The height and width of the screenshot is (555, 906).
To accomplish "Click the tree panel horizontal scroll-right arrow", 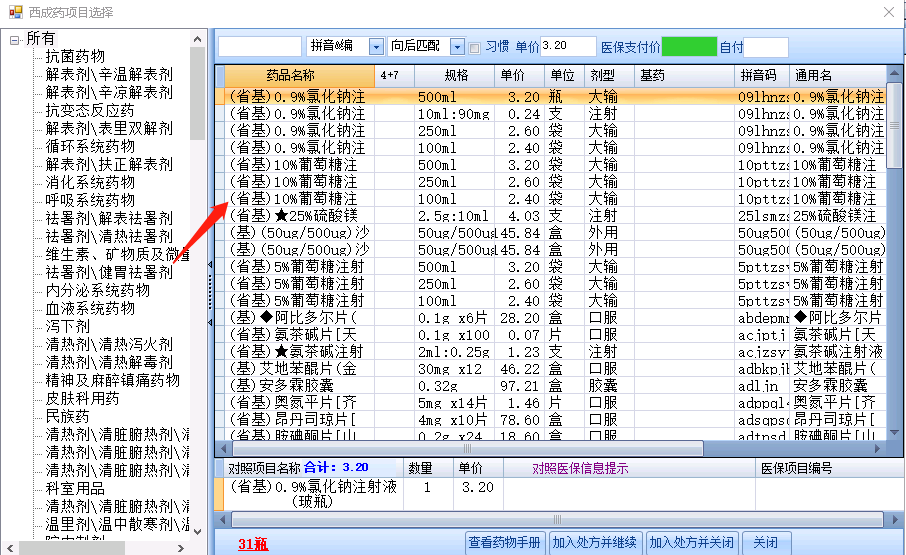I will click(181, 547).
